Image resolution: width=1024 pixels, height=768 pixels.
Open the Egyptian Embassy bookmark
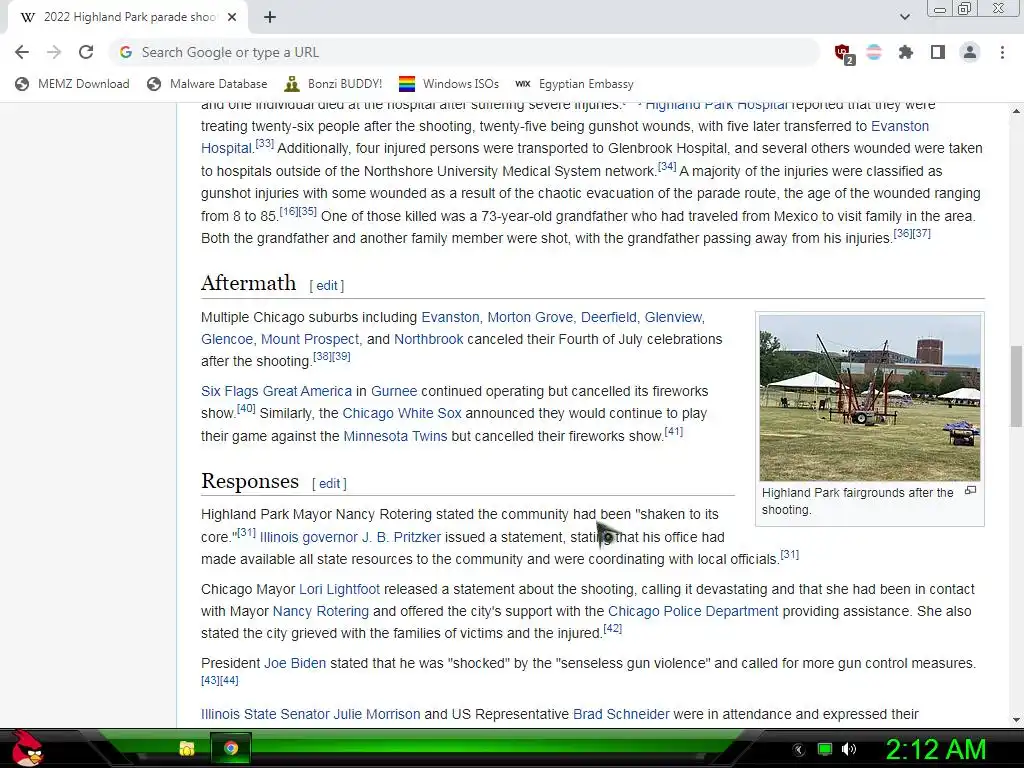tap(574, 84)
